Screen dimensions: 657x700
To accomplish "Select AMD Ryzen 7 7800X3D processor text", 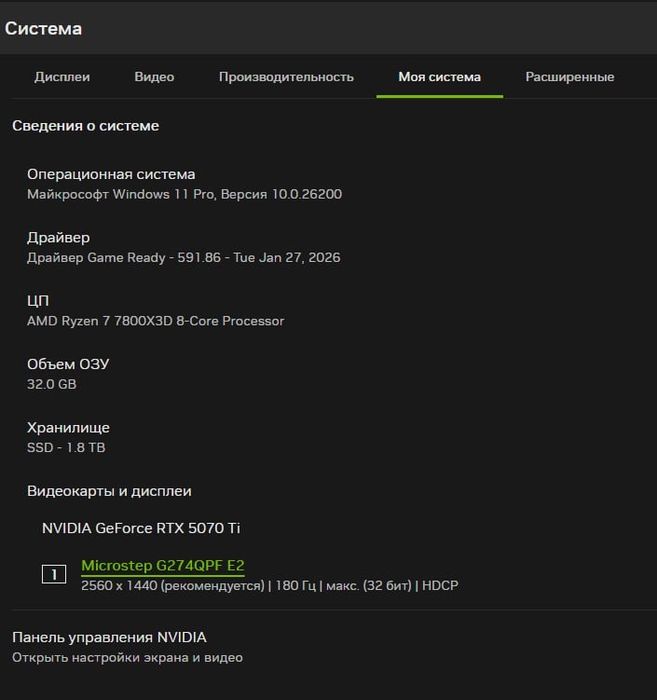I will [155, 321].
